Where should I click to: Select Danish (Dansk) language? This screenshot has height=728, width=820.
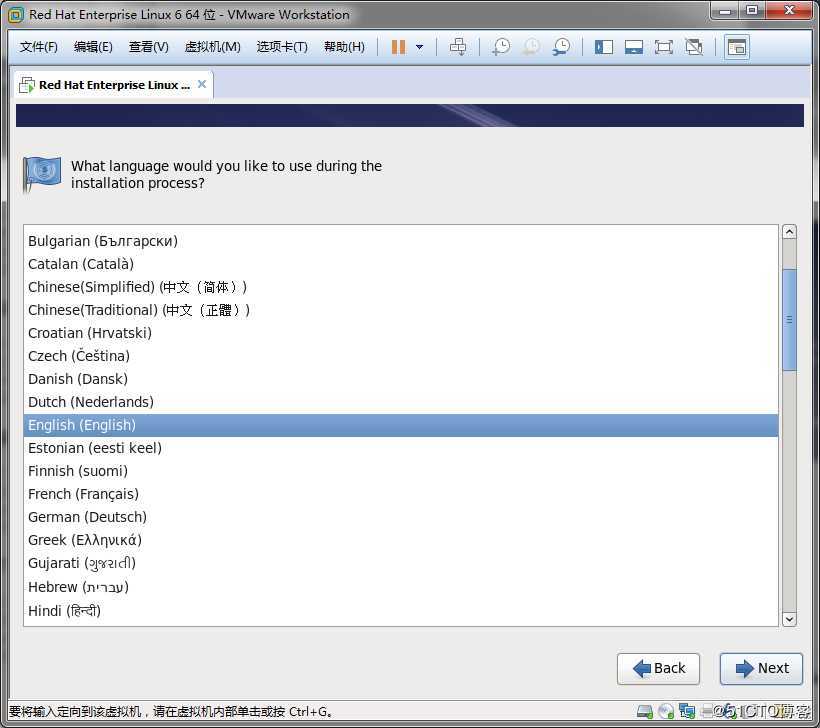(x=401, y=379)
